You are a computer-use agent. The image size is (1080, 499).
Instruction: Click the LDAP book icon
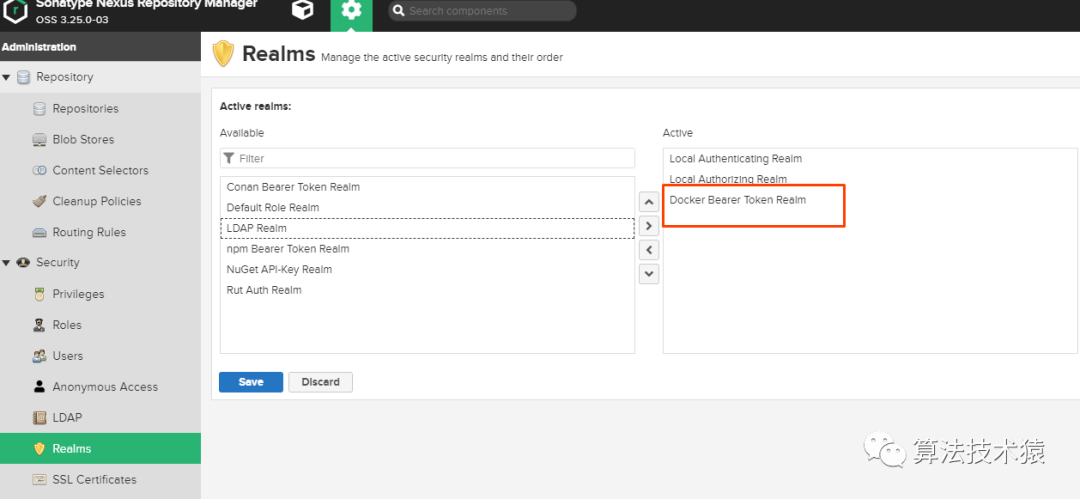pos(40,418)
